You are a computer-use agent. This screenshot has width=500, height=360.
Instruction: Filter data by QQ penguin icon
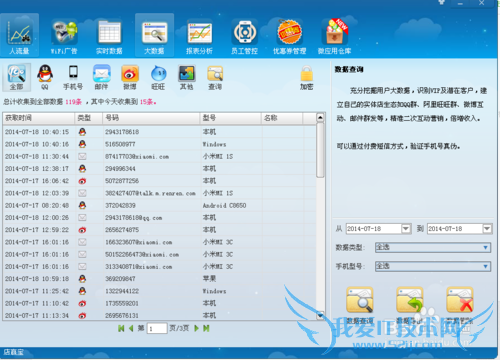(45, 77)
